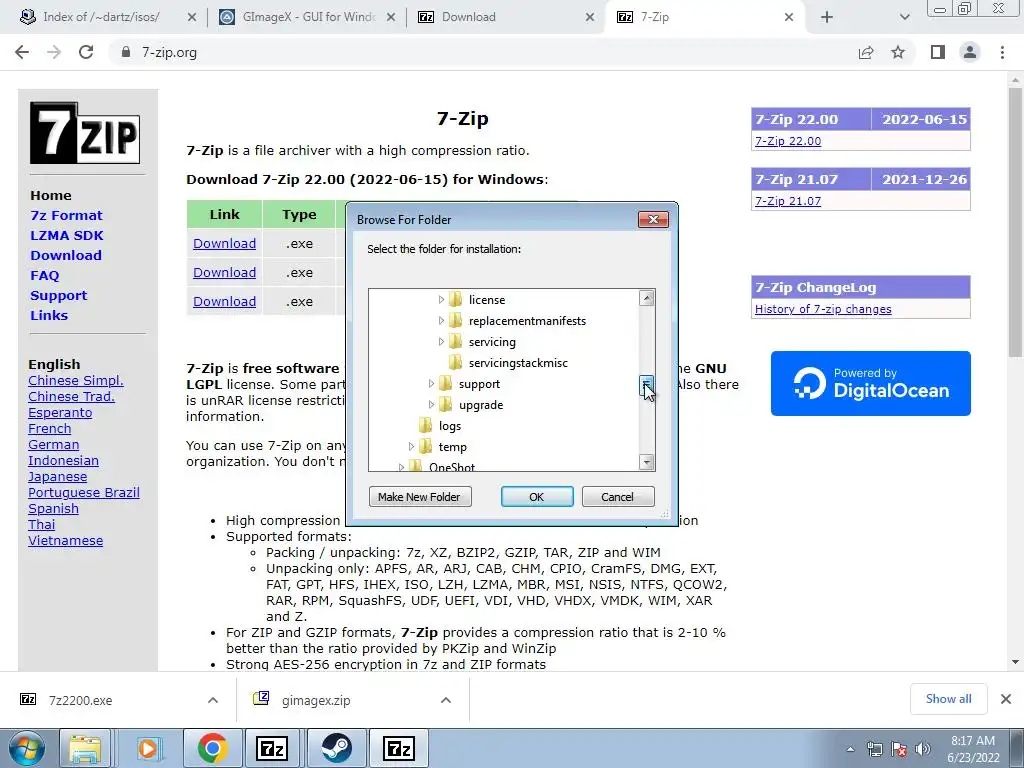Screen dimensions: 1024x768
Task: Reload the current page
Action: pos(86,52)
